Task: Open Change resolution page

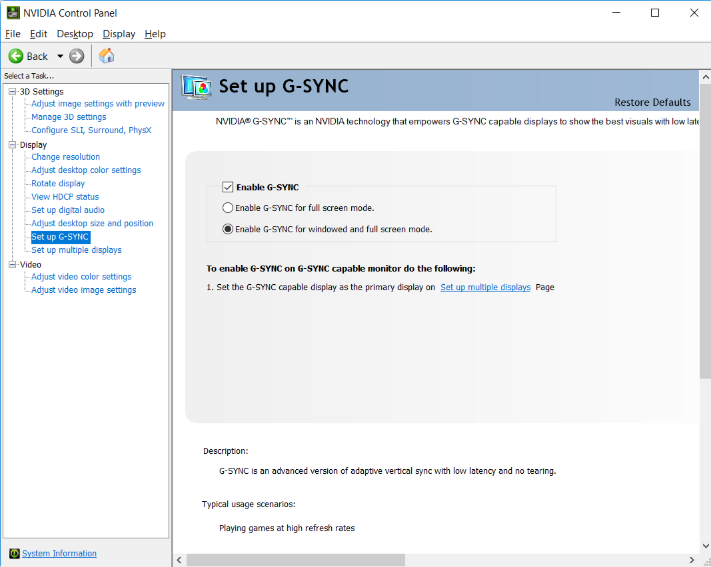Action: (66, 157)
